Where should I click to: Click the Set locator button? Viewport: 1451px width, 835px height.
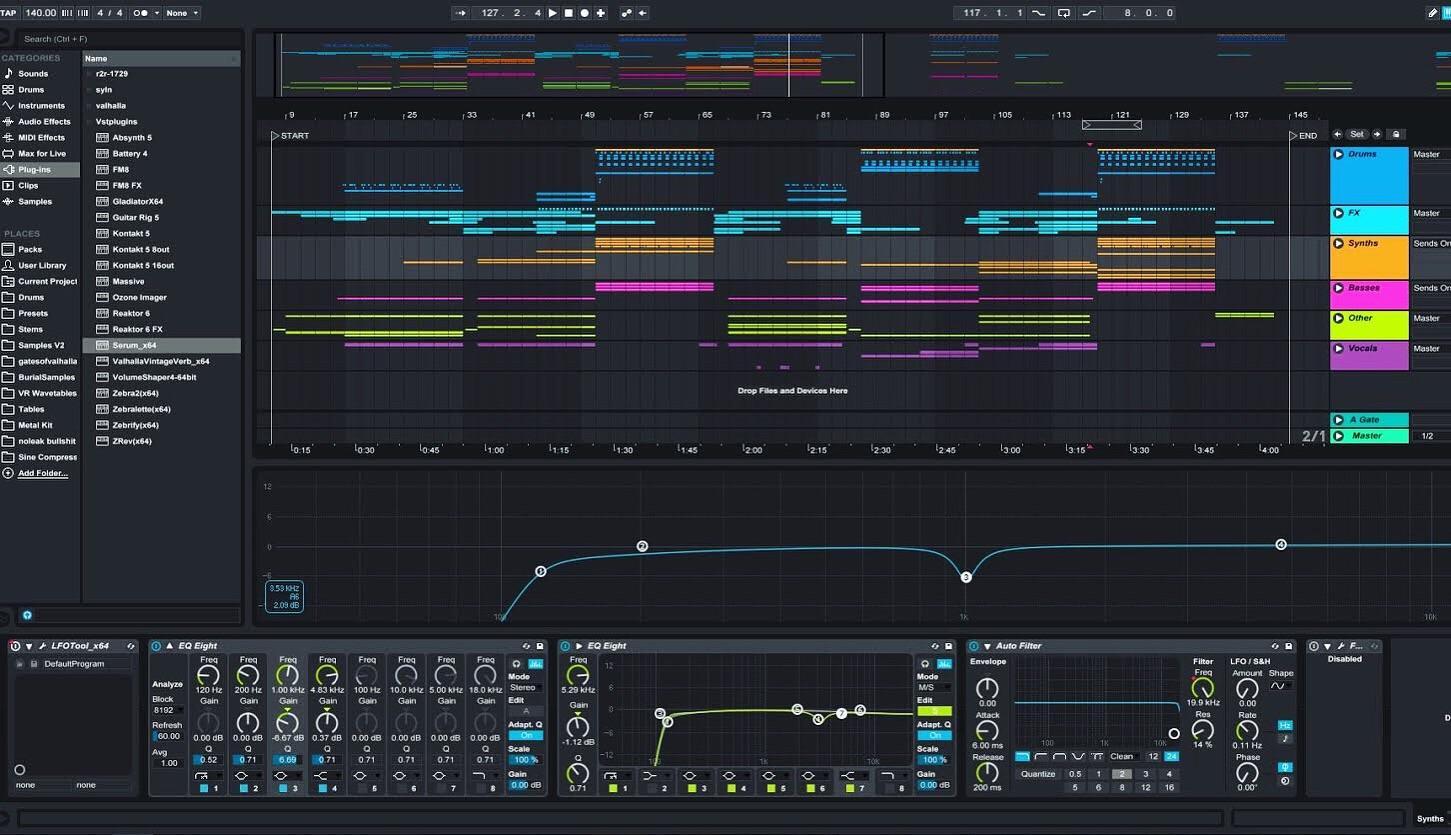click(x=1357, y=133)
